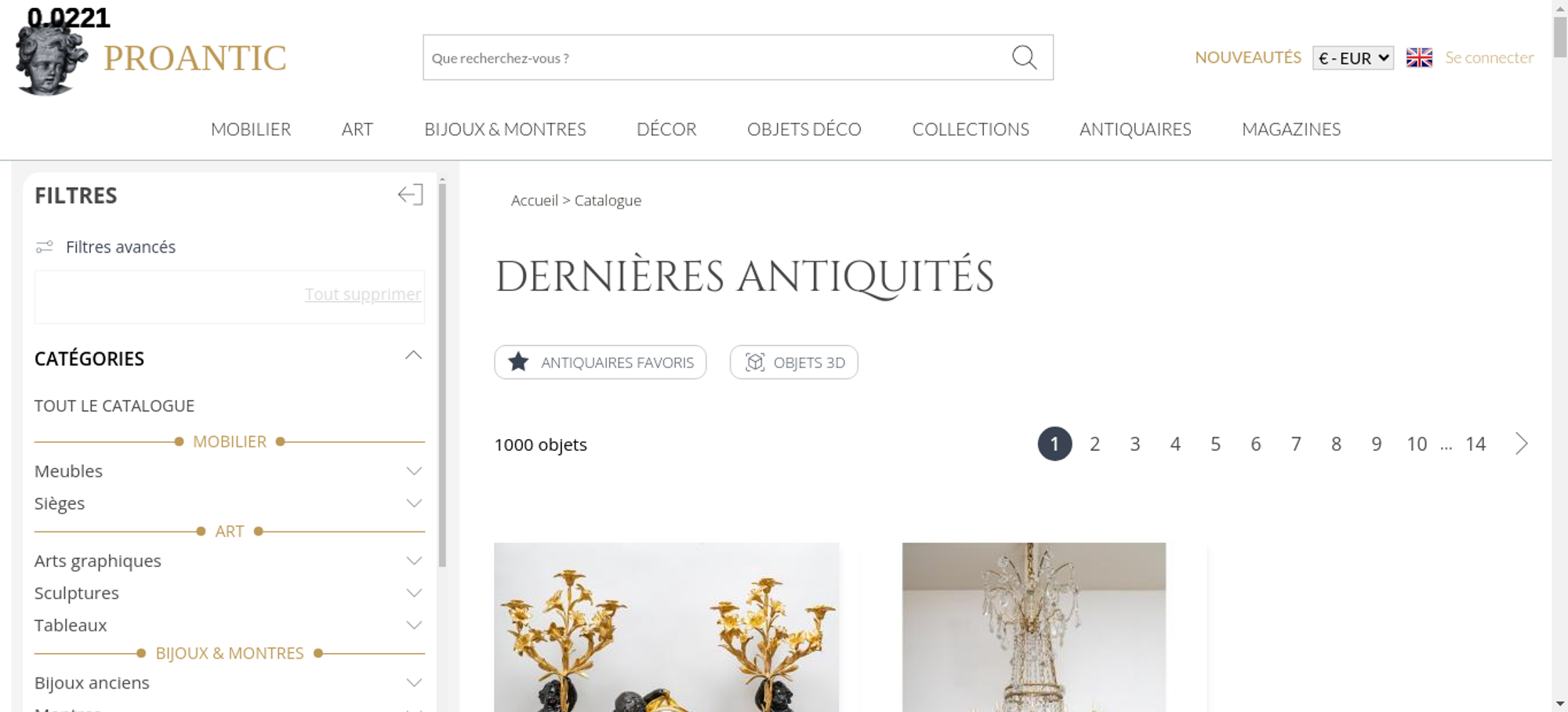Click the Filtres avancés sliders icon
Viewport: 1568px width, 712px height.
pos(45,247)
